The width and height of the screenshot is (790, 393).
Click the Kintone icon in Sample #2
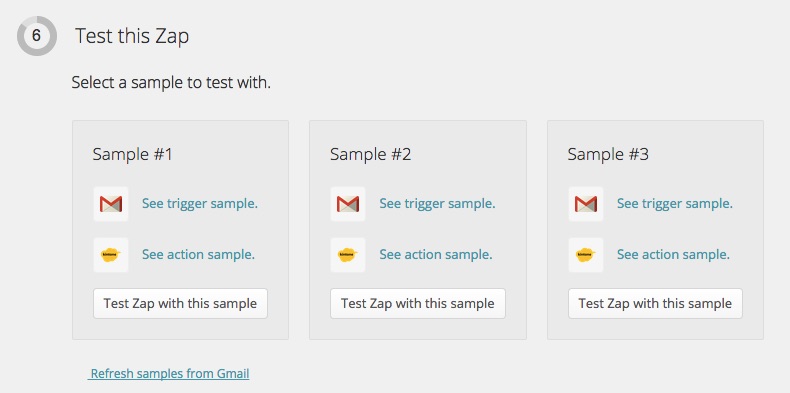tap(348, 255)
